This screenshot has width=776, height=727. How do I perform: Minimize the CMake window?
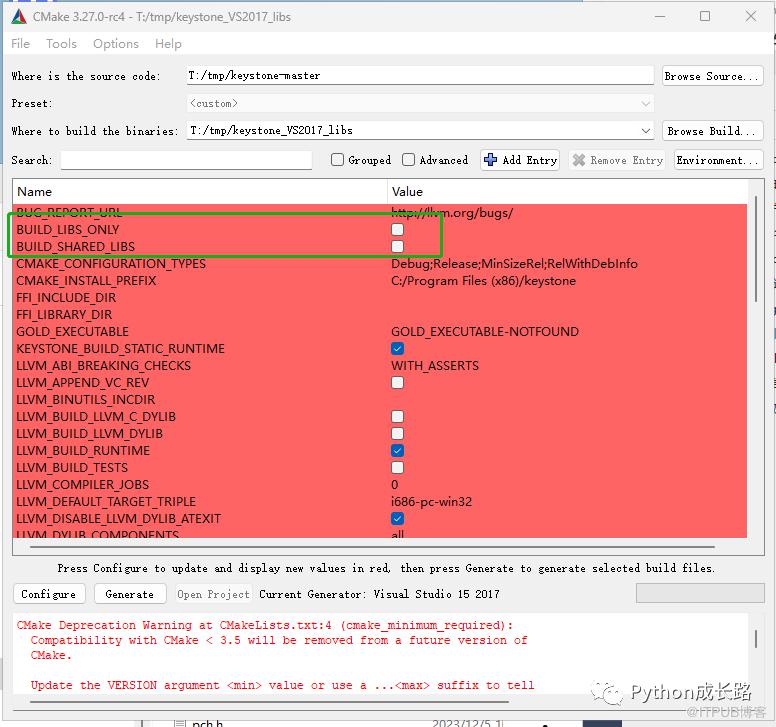660,16
